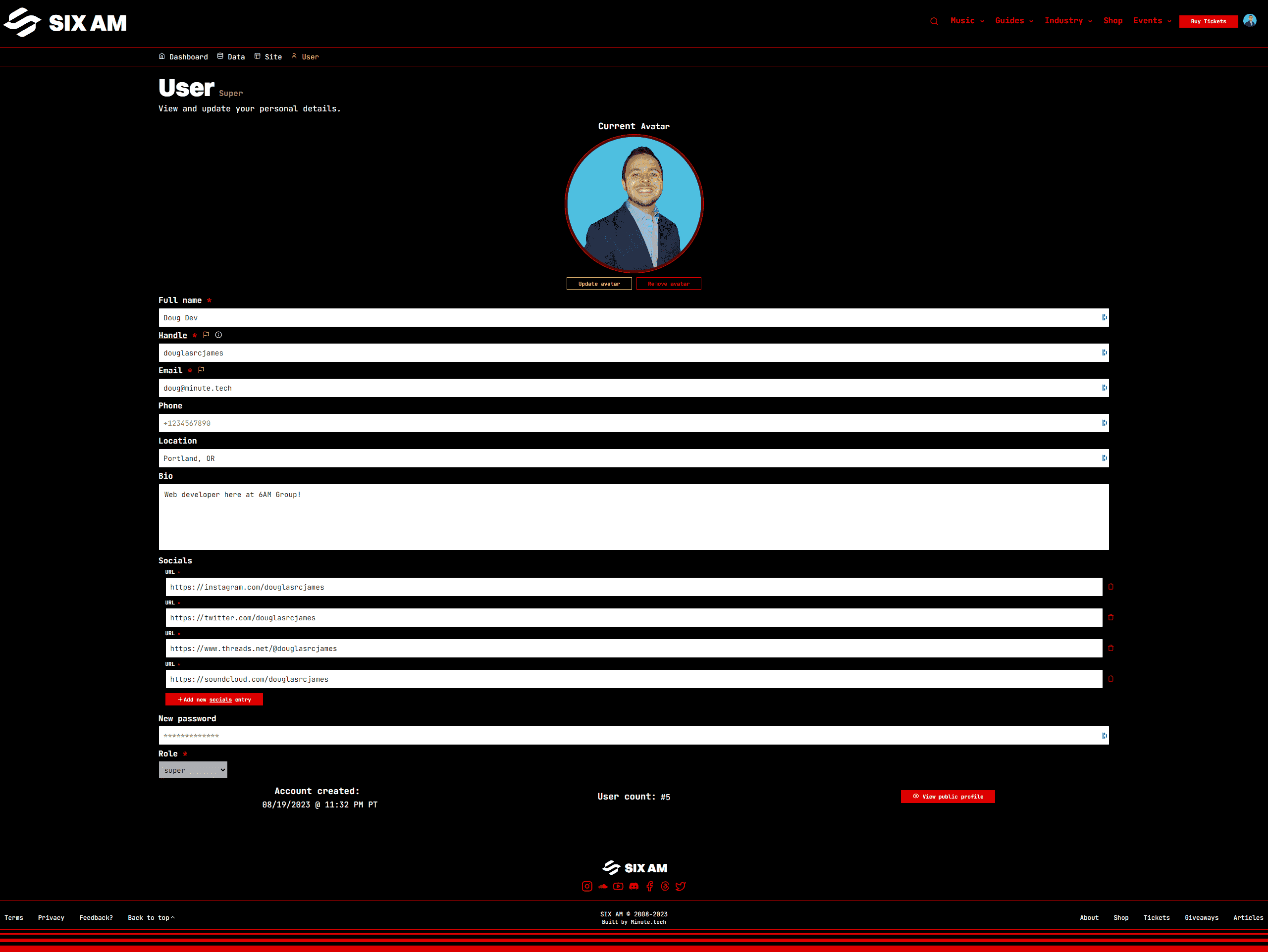The width and height of the screenshot is (1268, 952).
Task: Click the footer SoundCloud icon
Action: [x=602, y=886]
